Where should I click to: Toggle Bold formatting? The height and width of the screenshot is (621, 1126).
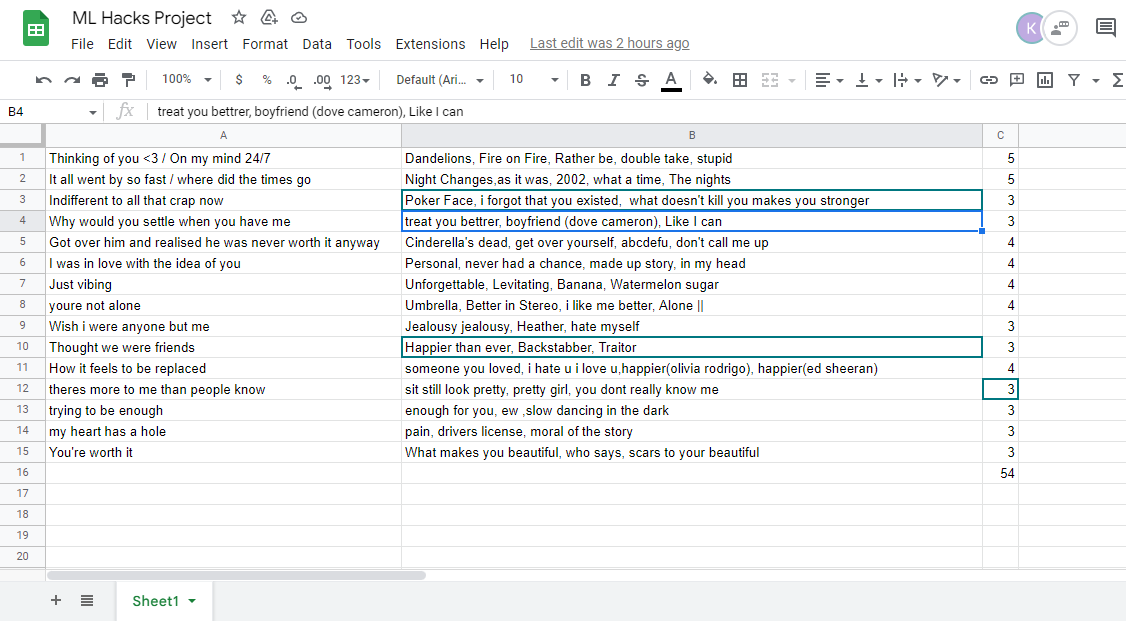(x=585, y=80)
